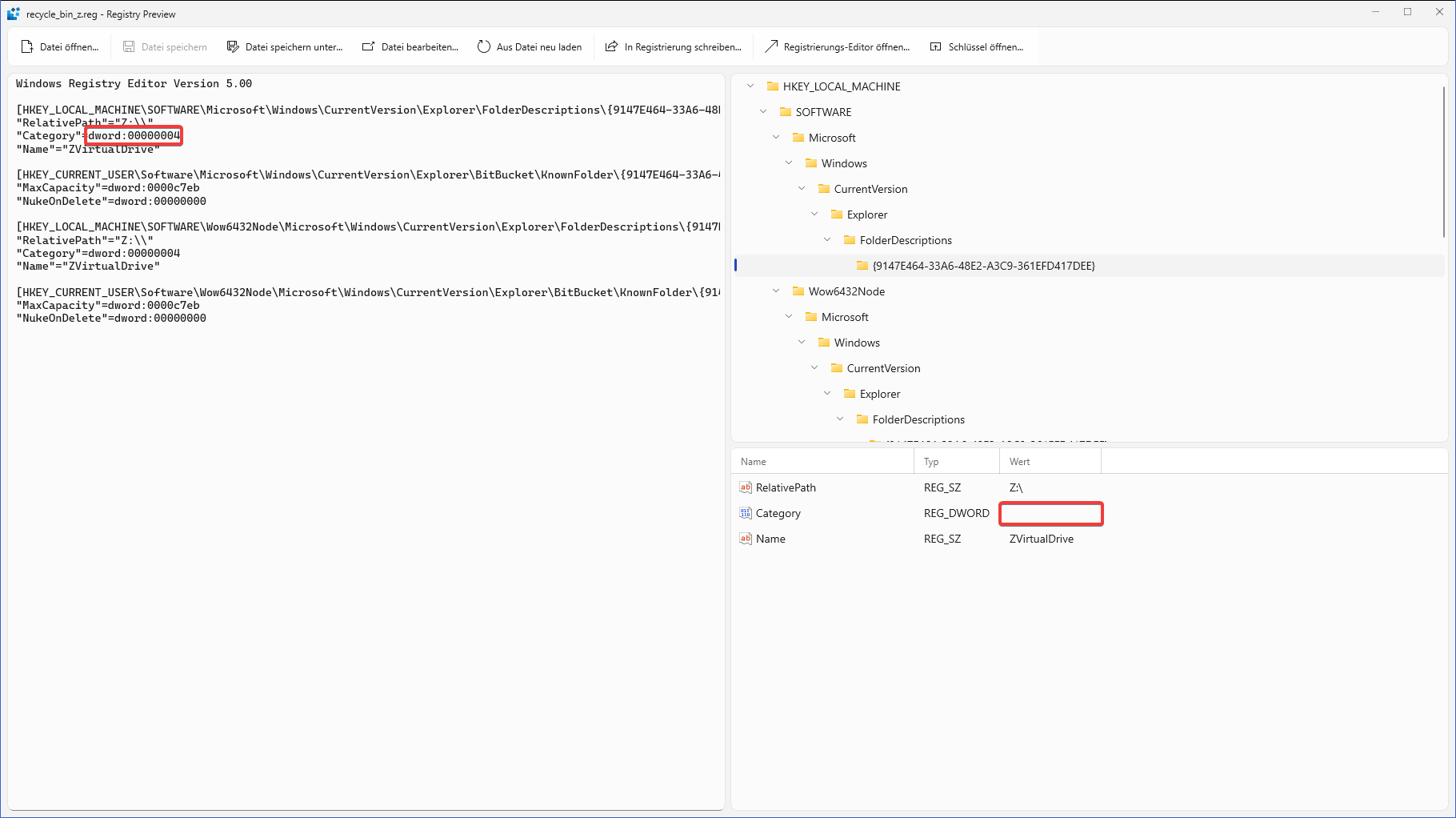The width and height of the screenshot is (1456, 818).
Task: Click the highlighted empty Wert cell for Category
Action: click(1050, 513)
